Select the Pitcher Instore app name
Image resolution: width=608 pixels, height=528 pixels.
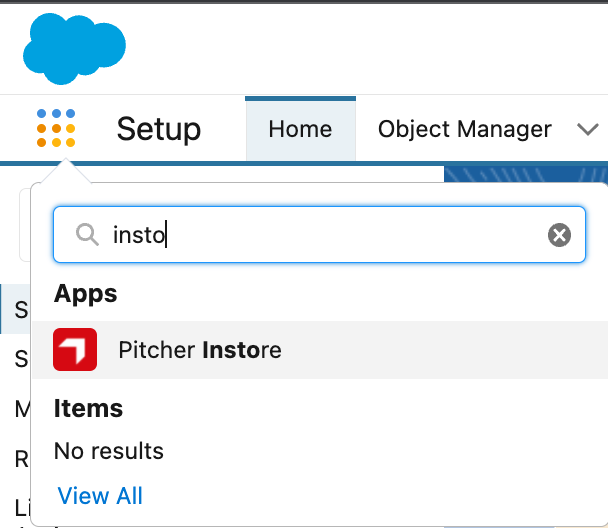pos(200,350)
